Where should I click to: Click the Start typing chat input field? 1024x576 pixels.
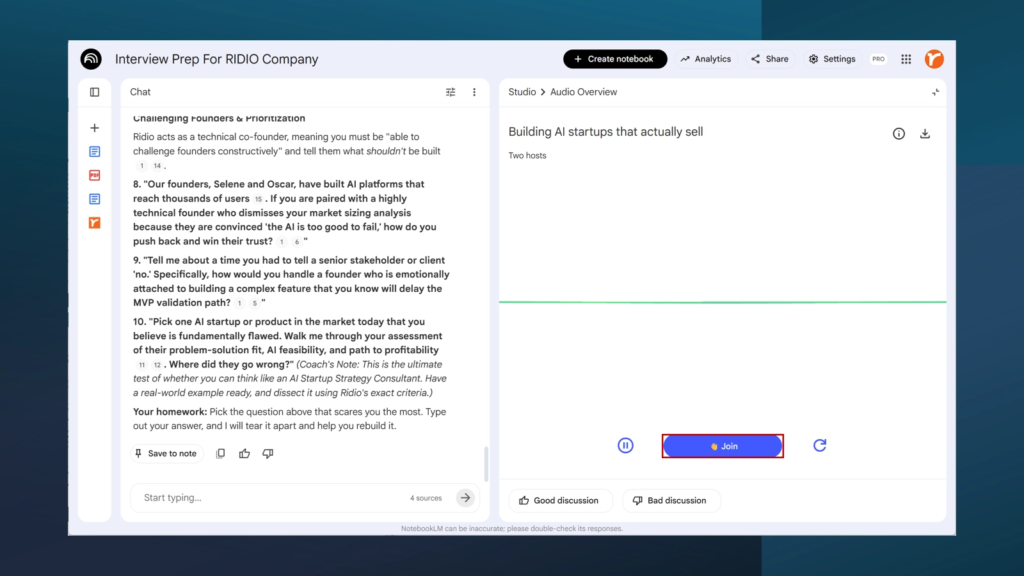pos(270,498)
